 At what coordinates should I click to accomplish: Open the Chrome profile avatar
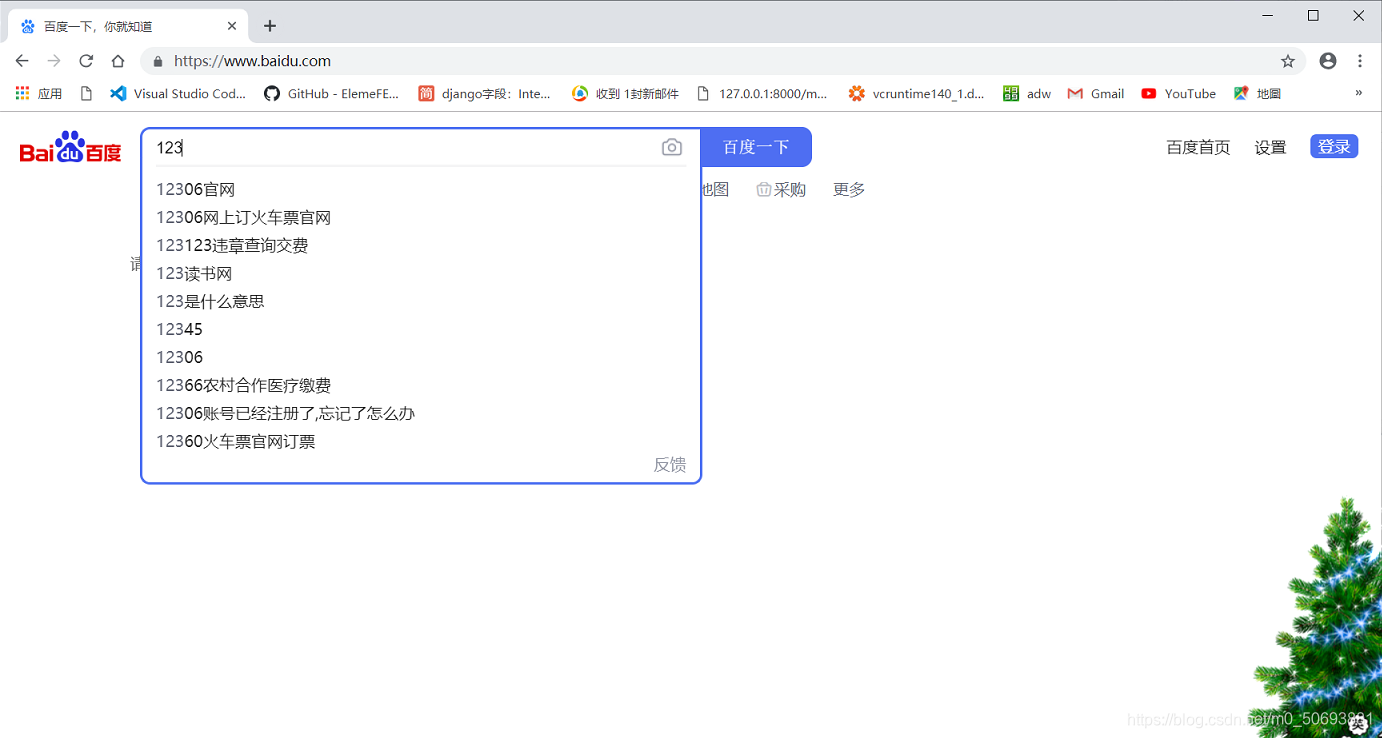1328,61
